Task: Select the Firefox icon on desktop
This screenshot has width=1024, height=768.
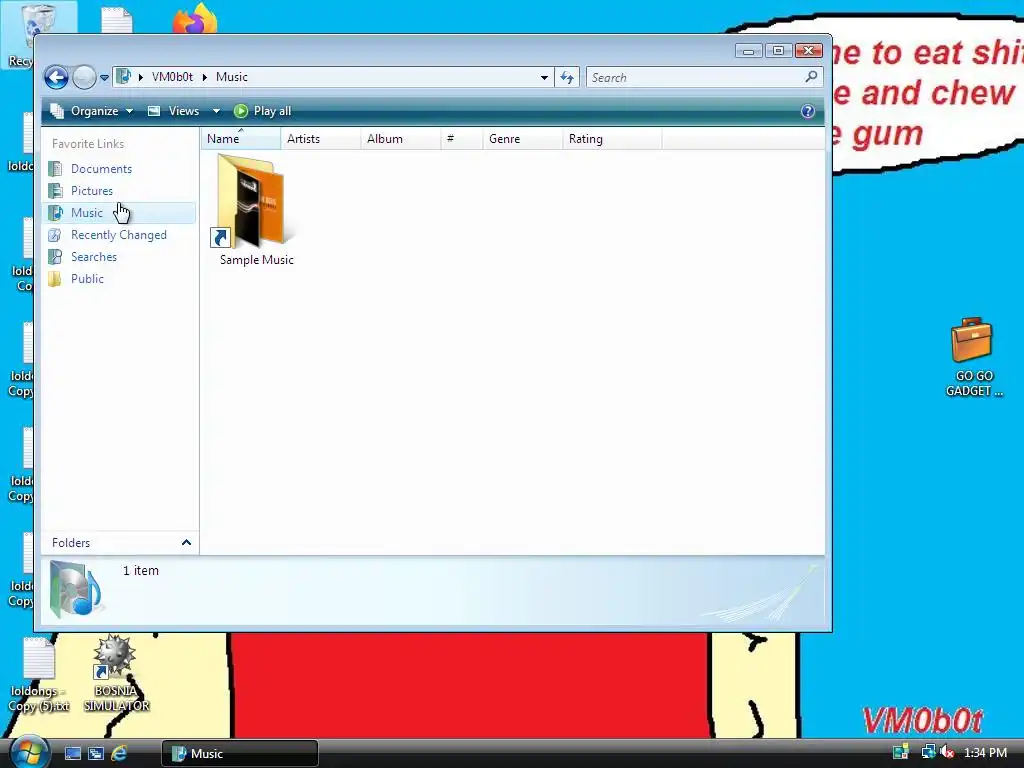Action: 195,18
